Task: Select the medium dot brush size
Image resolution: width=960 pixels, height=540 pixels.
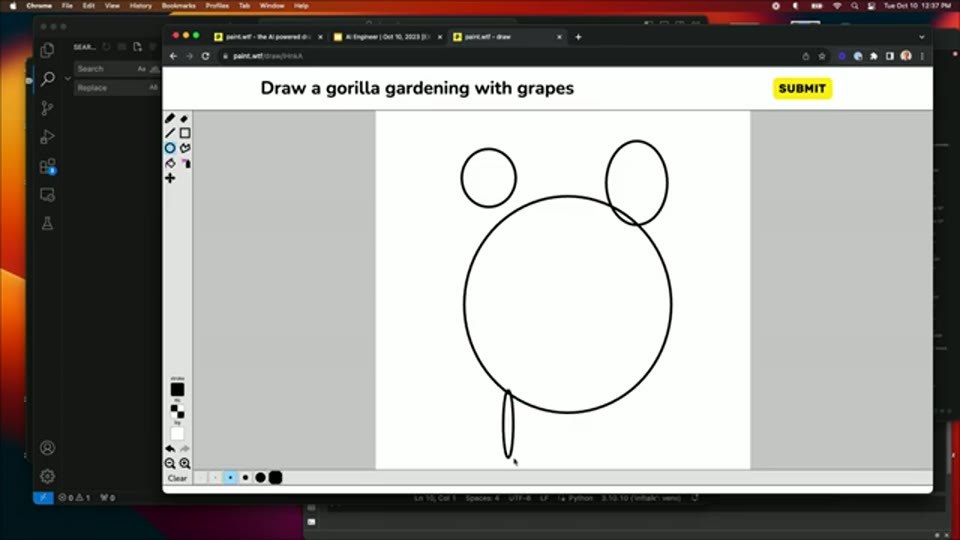Action: point(246,478)
